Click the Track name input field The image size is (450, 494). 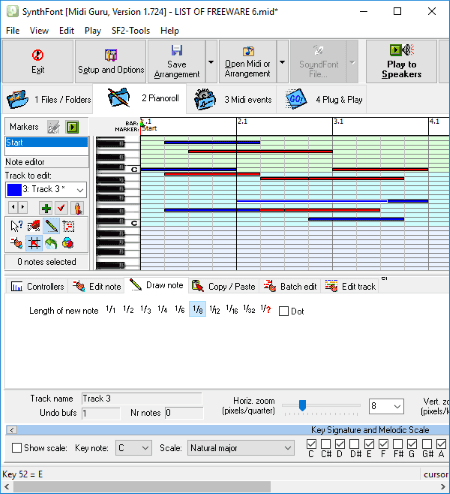(x=142, y=399)
